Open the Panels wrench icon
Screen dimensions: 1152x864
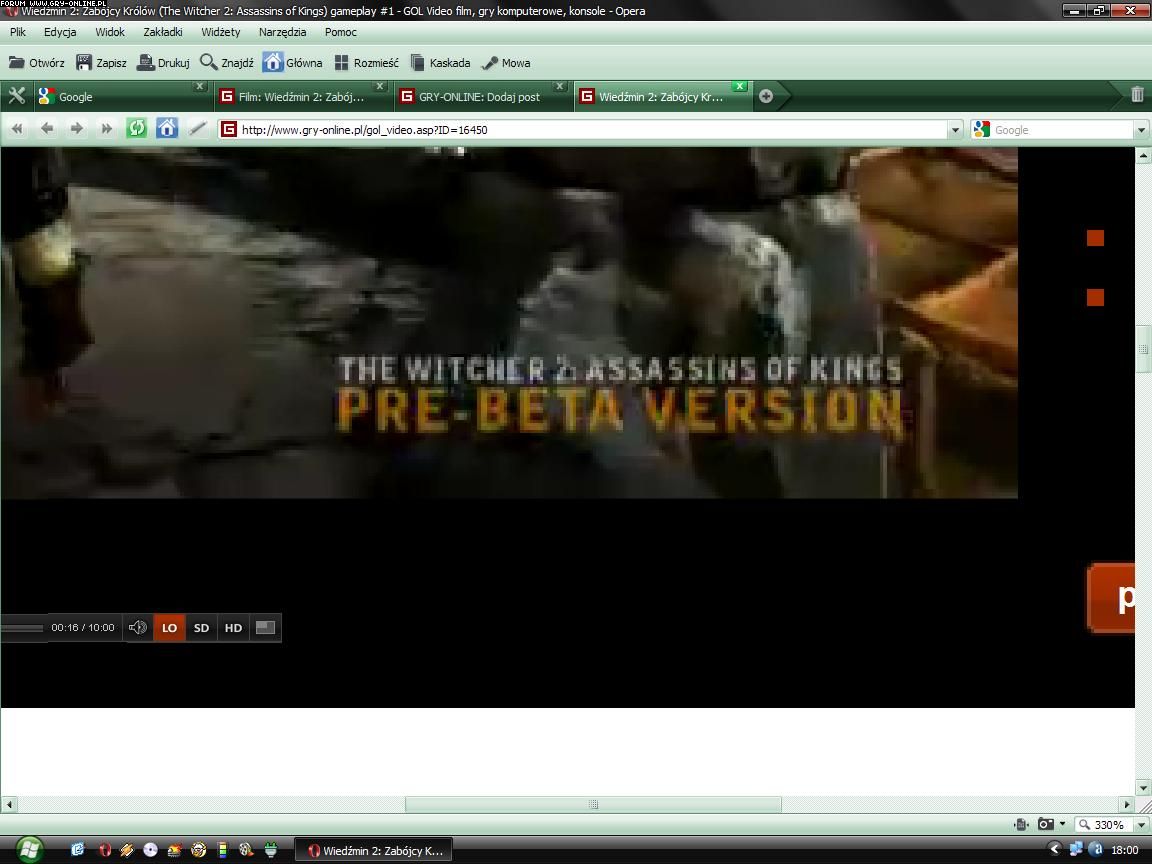pos(16,96)
